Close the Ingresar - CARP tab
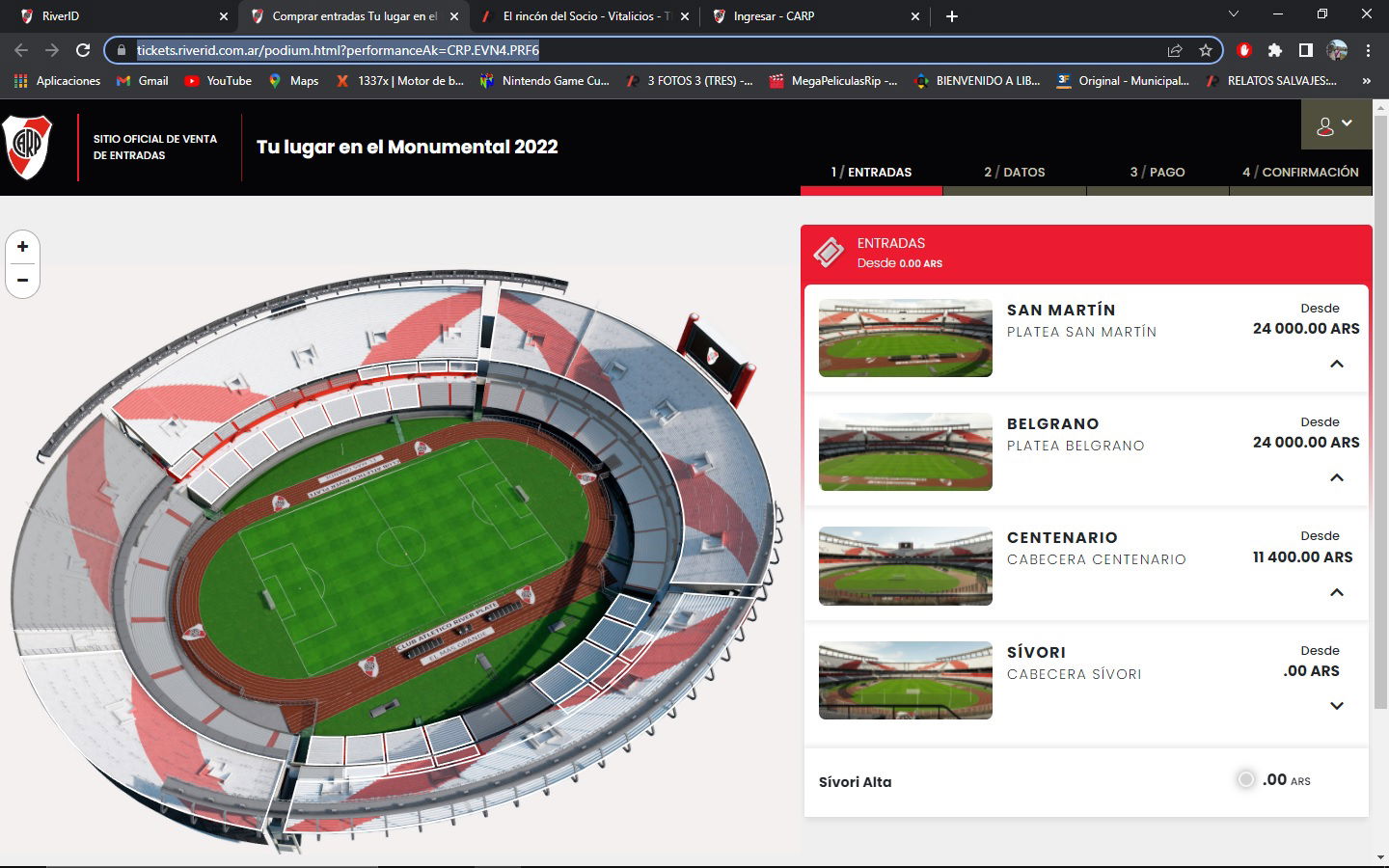This screenshot has width=1389, height=868. pyautogui.click(x=915, y=16)
